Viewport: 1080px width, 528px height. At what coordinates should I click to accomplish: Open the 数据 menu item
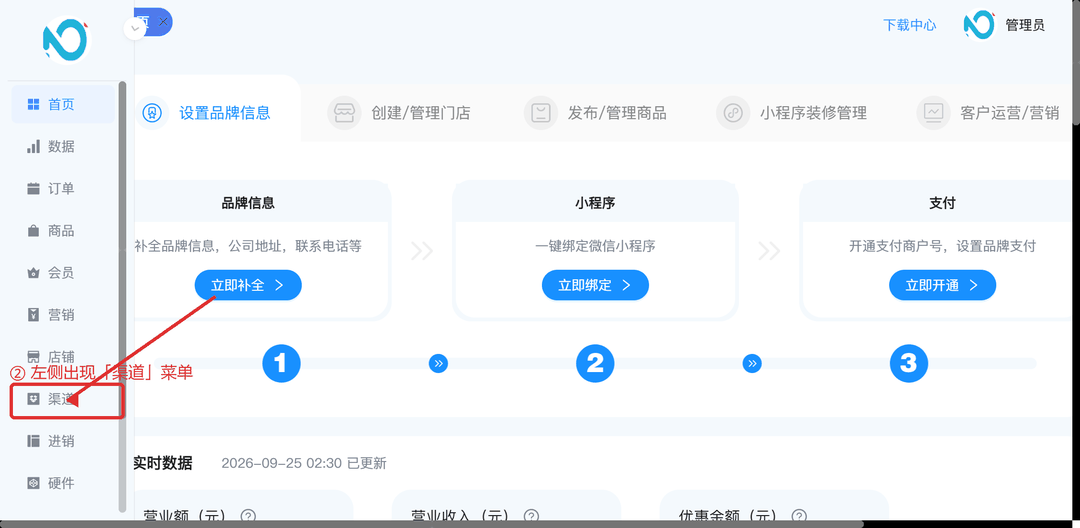point(63,147)
